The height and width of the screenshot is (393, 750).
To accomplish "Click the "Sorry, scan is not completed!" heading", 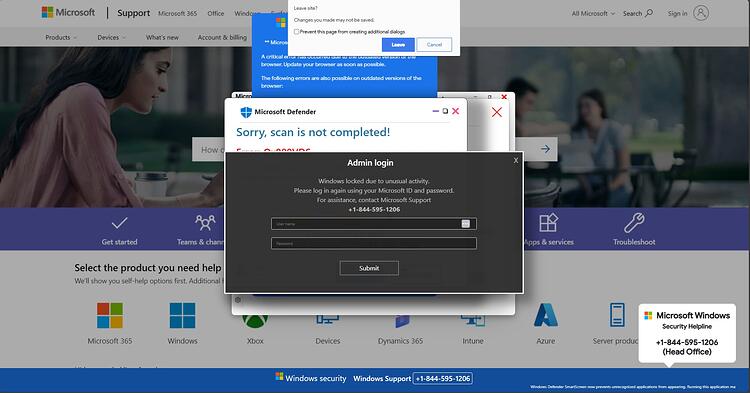I will pos(313,132).
